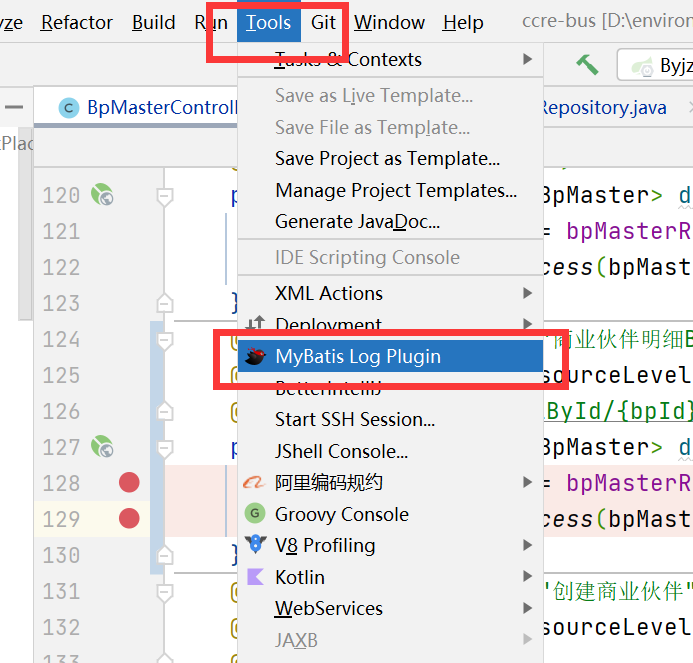Select JAXB menu entry
Image resolution: width=693 pixels, height=663 pixels.
[390, 640]
